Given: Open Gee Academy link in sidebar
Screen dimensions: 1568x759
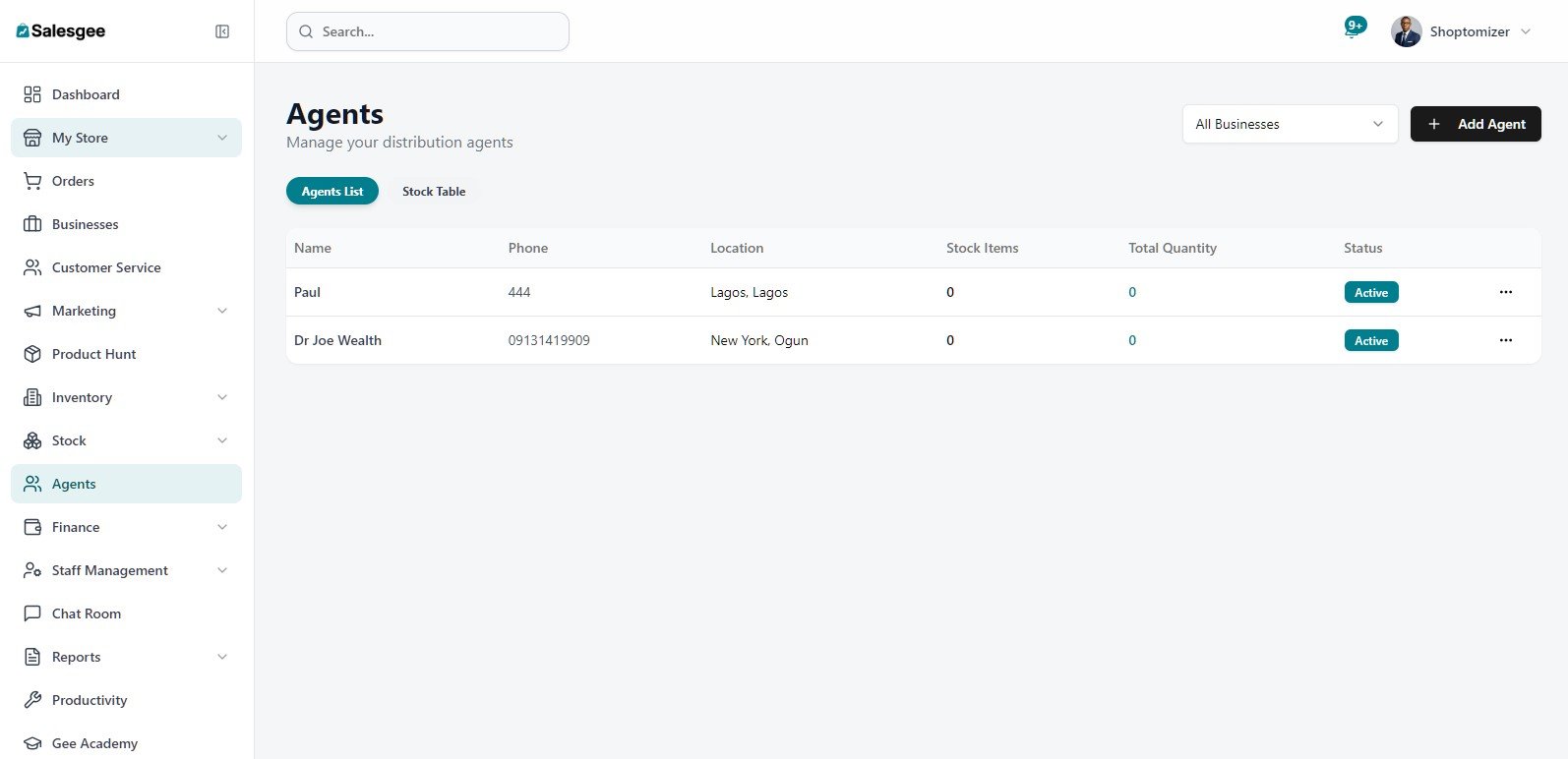Looking at the screenshot, I should click(x=126, y=743).
